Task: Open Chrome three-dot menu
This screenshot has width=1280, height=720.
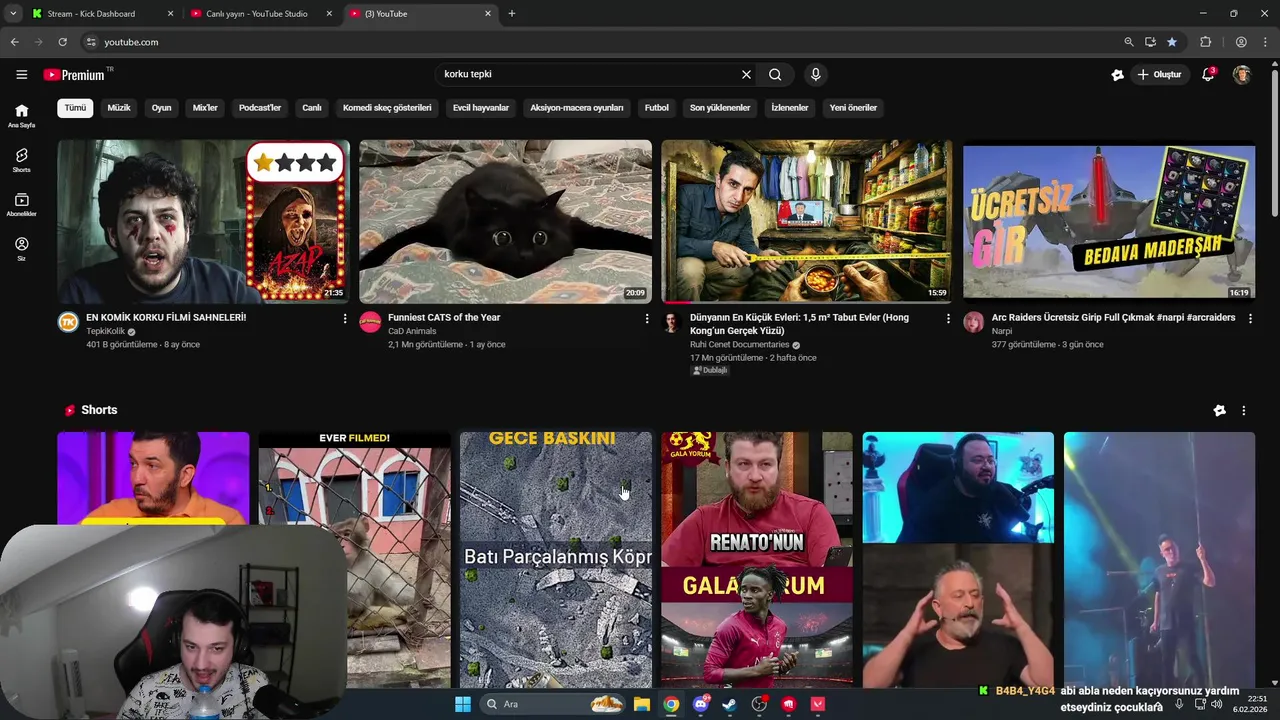Action: 1266,42
